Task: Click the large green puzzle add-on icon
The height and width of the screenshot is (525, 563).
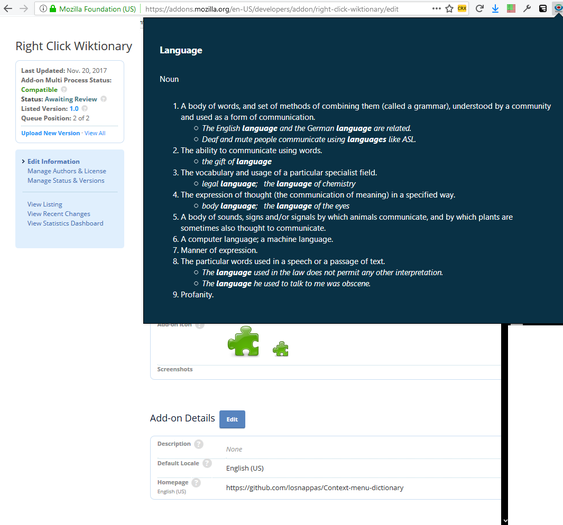Action: tap(243, 341)
